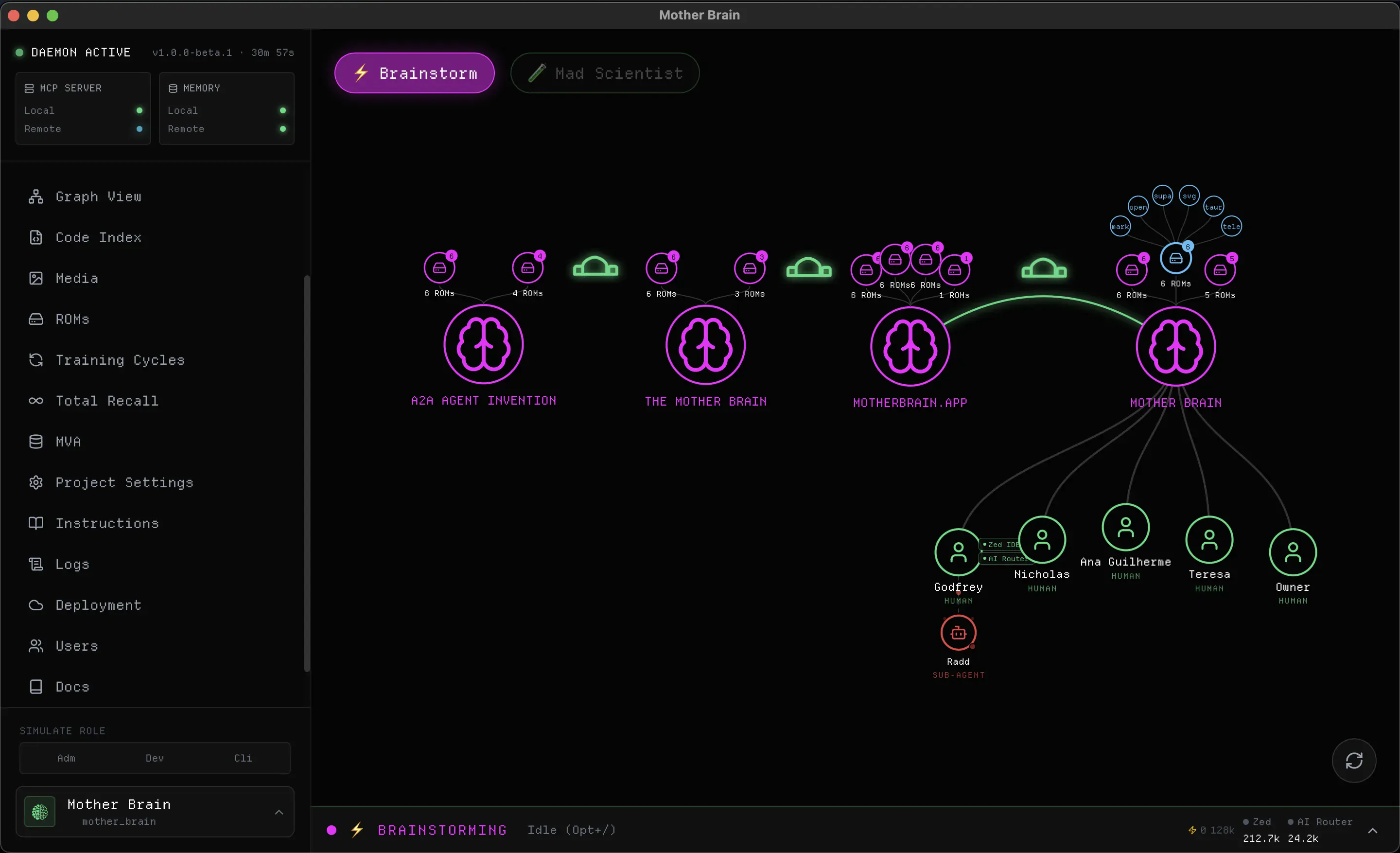Select the Motherbrain.app brain node

tap(910, 347)
